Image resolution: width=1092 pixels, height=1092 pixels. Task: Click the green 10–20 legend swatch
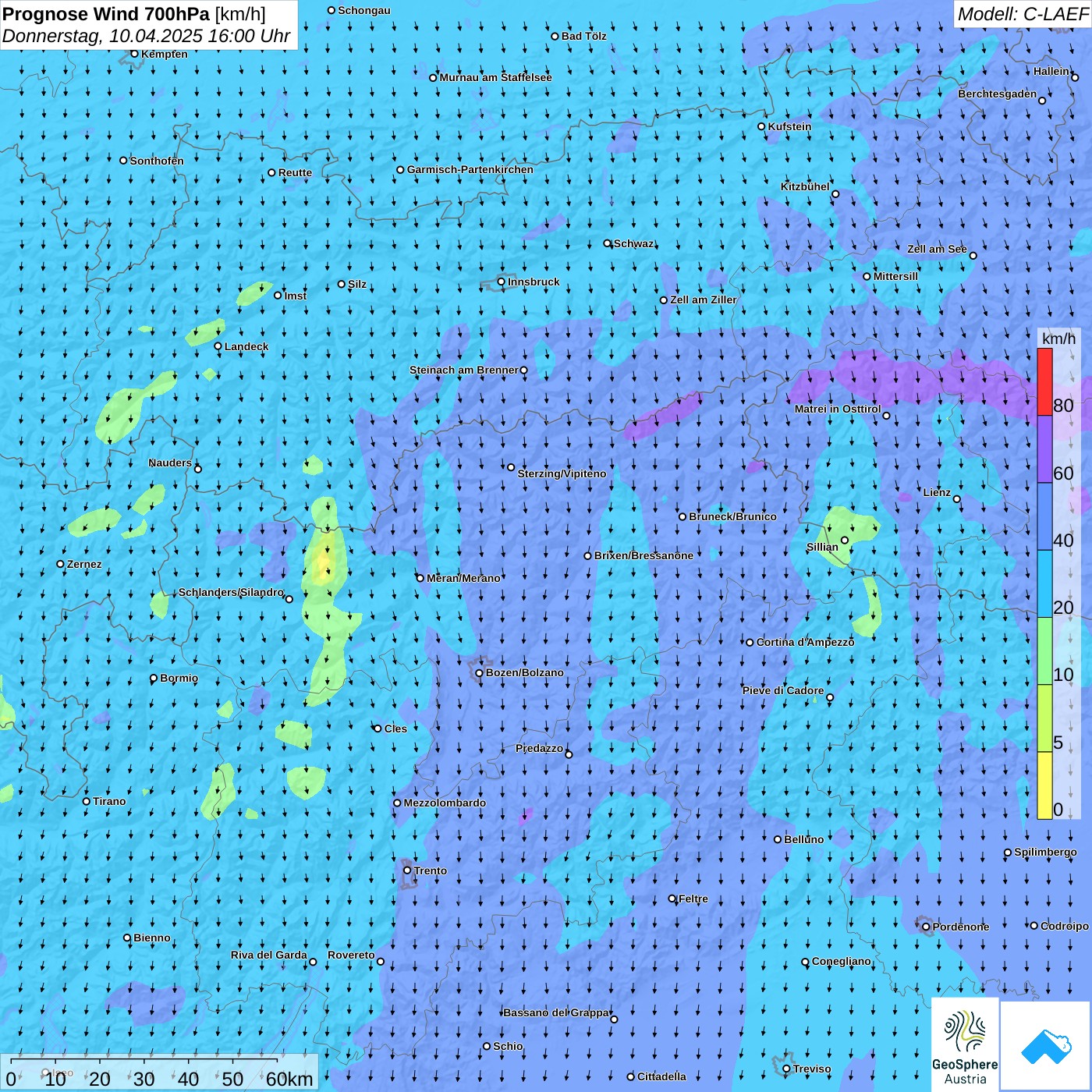(1044, 651)
